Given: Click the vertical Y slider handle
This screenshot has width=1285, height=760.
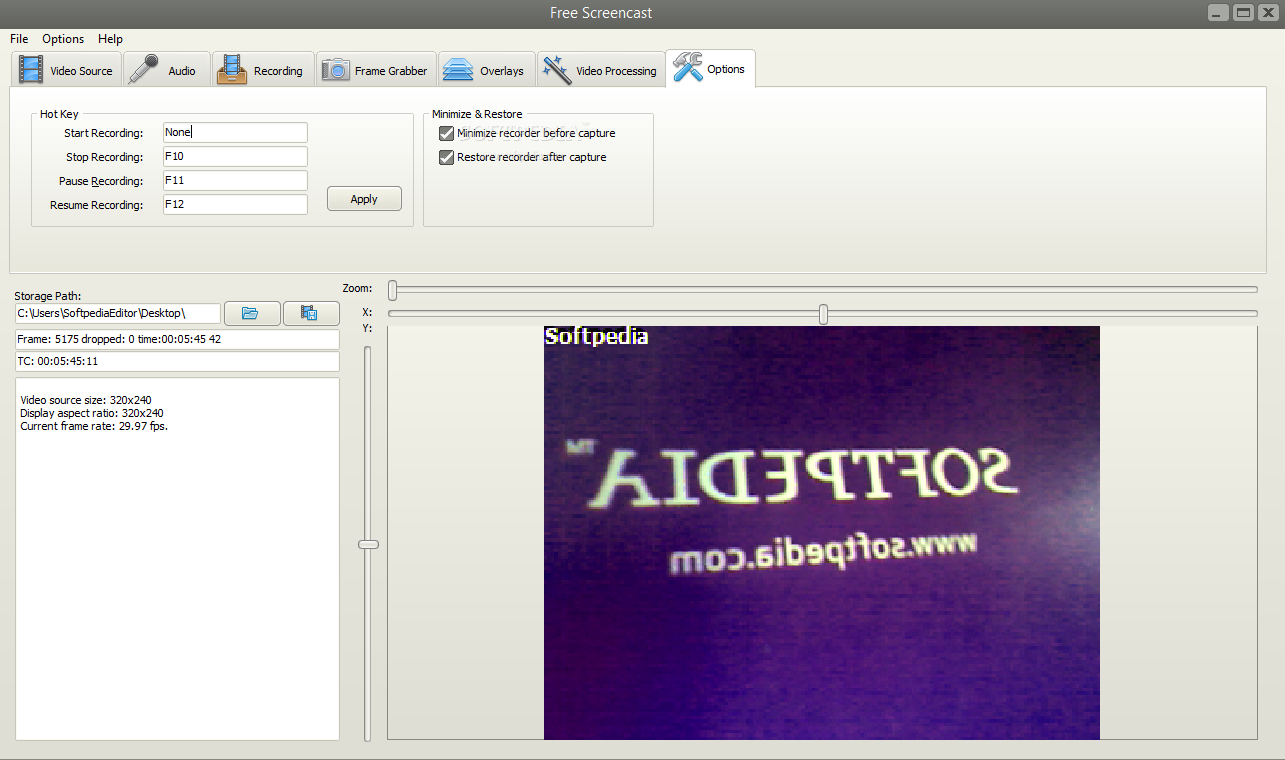Looking at the screenshot, I should pos(369,544).
